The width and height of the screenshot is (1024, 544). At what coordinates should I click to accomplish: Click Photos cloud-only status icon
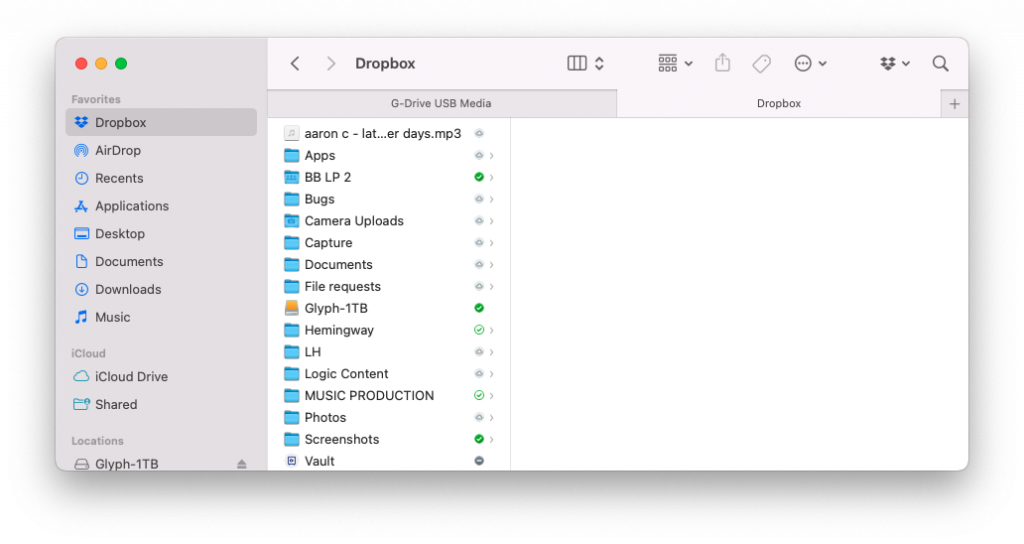[x=479, y=418]
